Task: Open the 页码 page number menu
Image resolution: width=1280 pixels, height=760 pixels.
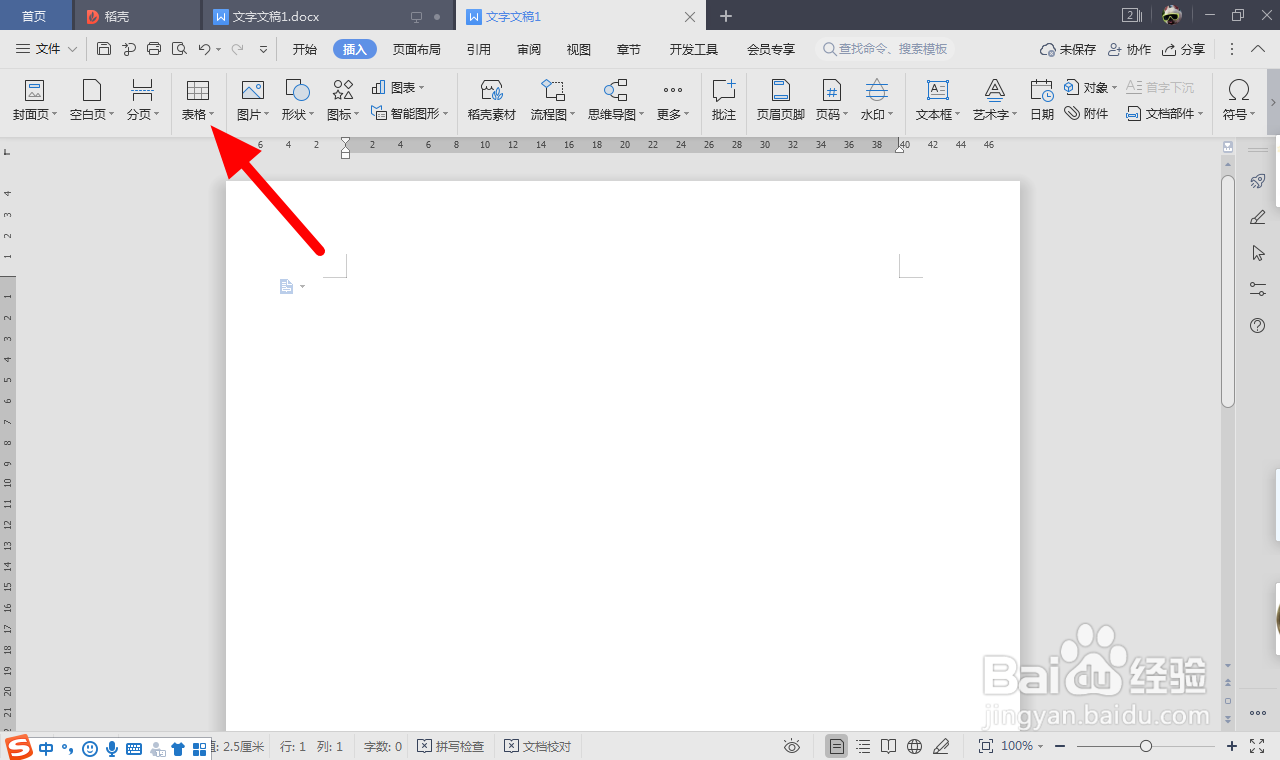Action: [x=832, y=101]
